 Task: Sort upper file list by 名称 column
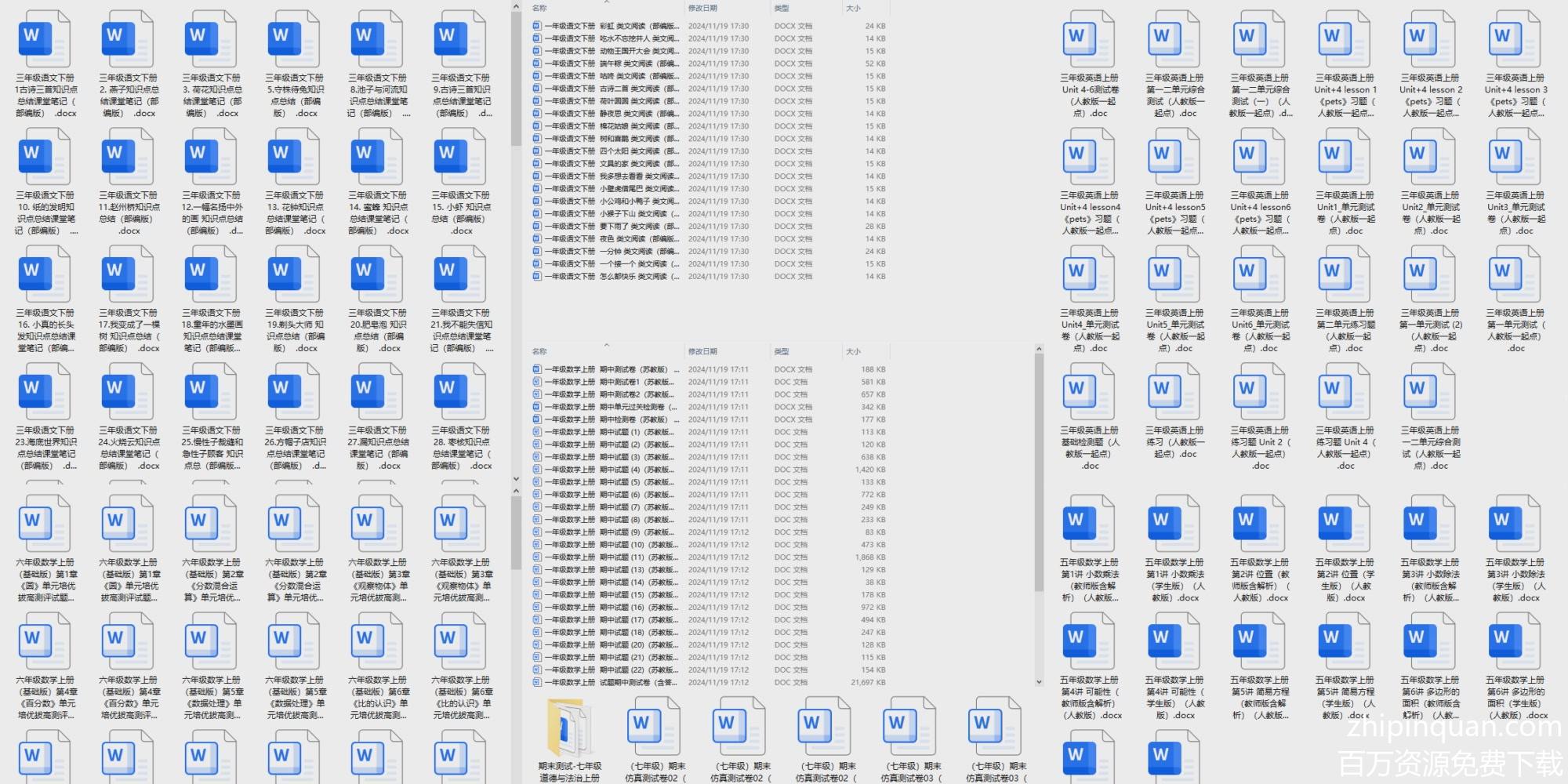pos(540,9)
